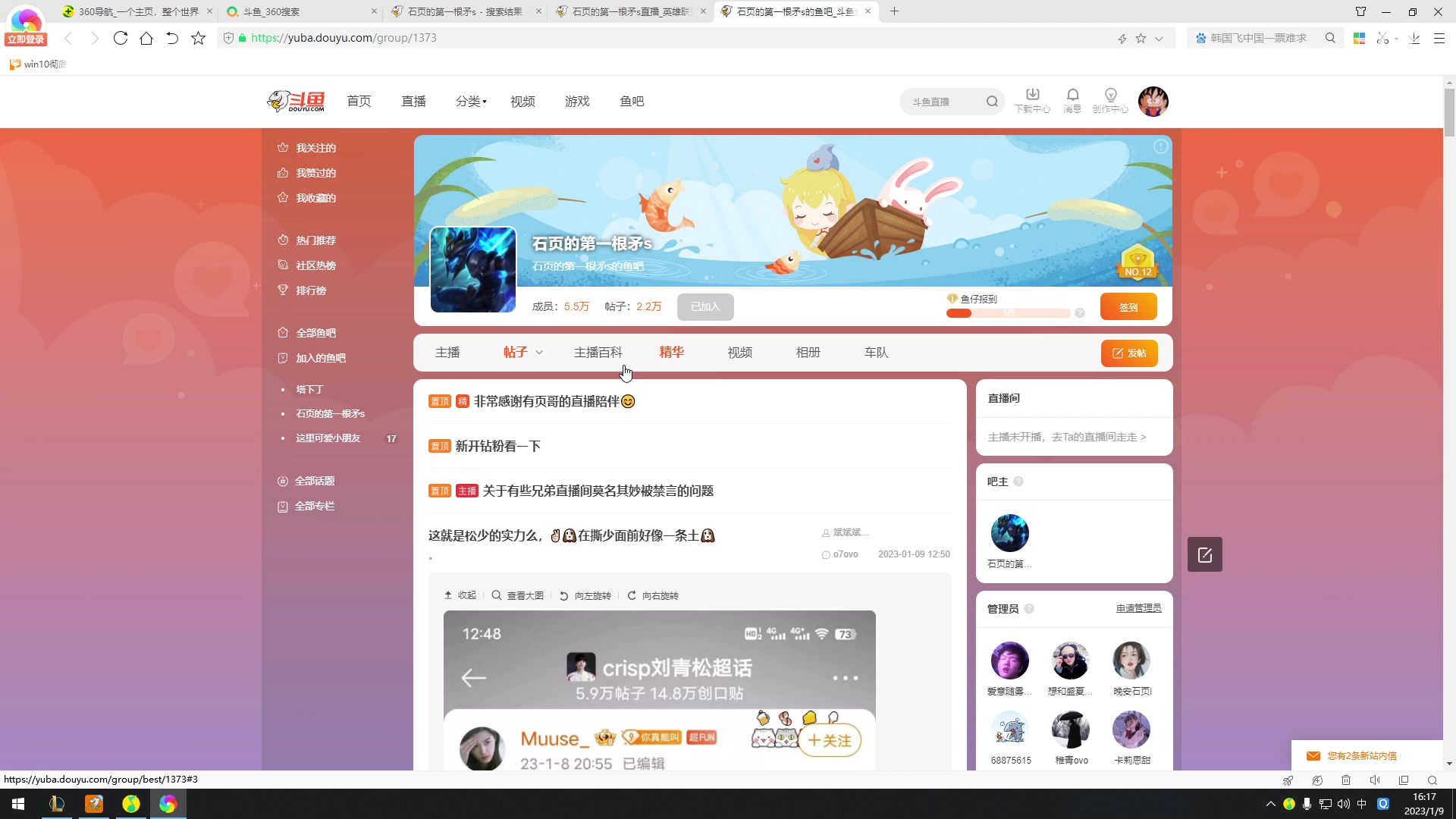
Task: Click the NO.12 ranking badge
Action: (x=1137, y=262)
